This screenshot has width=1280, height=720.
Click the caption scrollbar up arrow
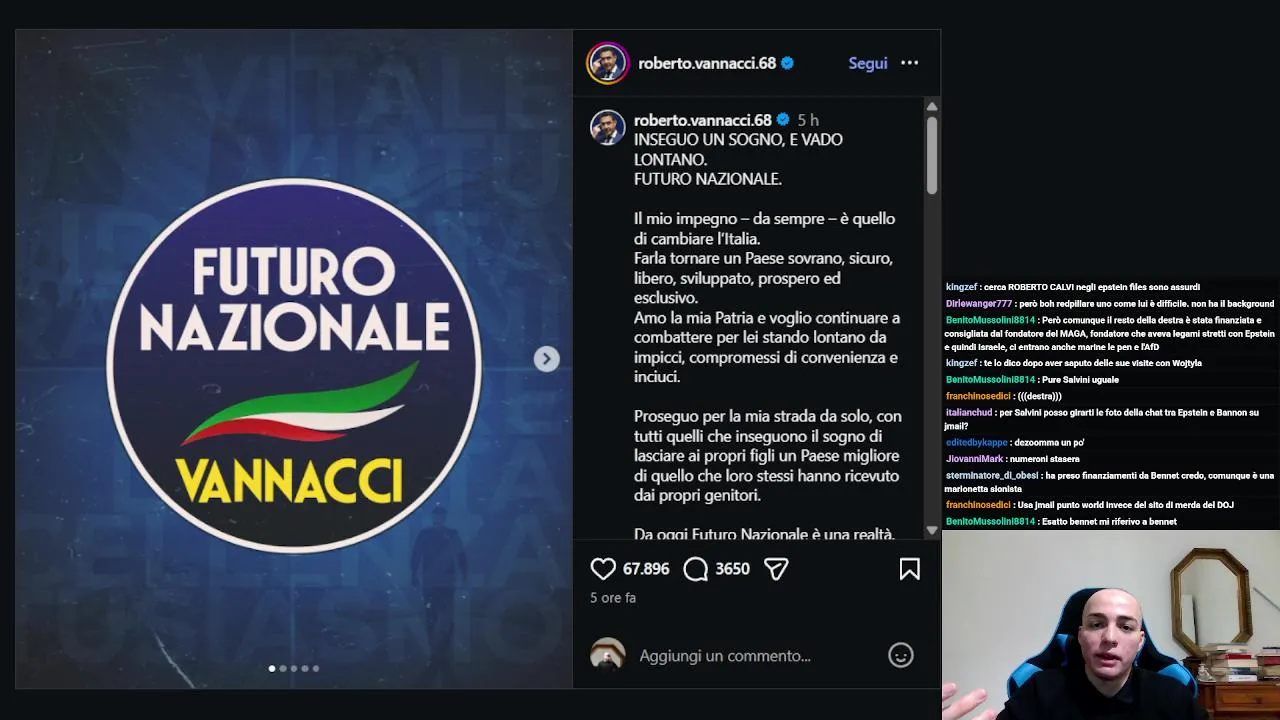click(932, 107)
